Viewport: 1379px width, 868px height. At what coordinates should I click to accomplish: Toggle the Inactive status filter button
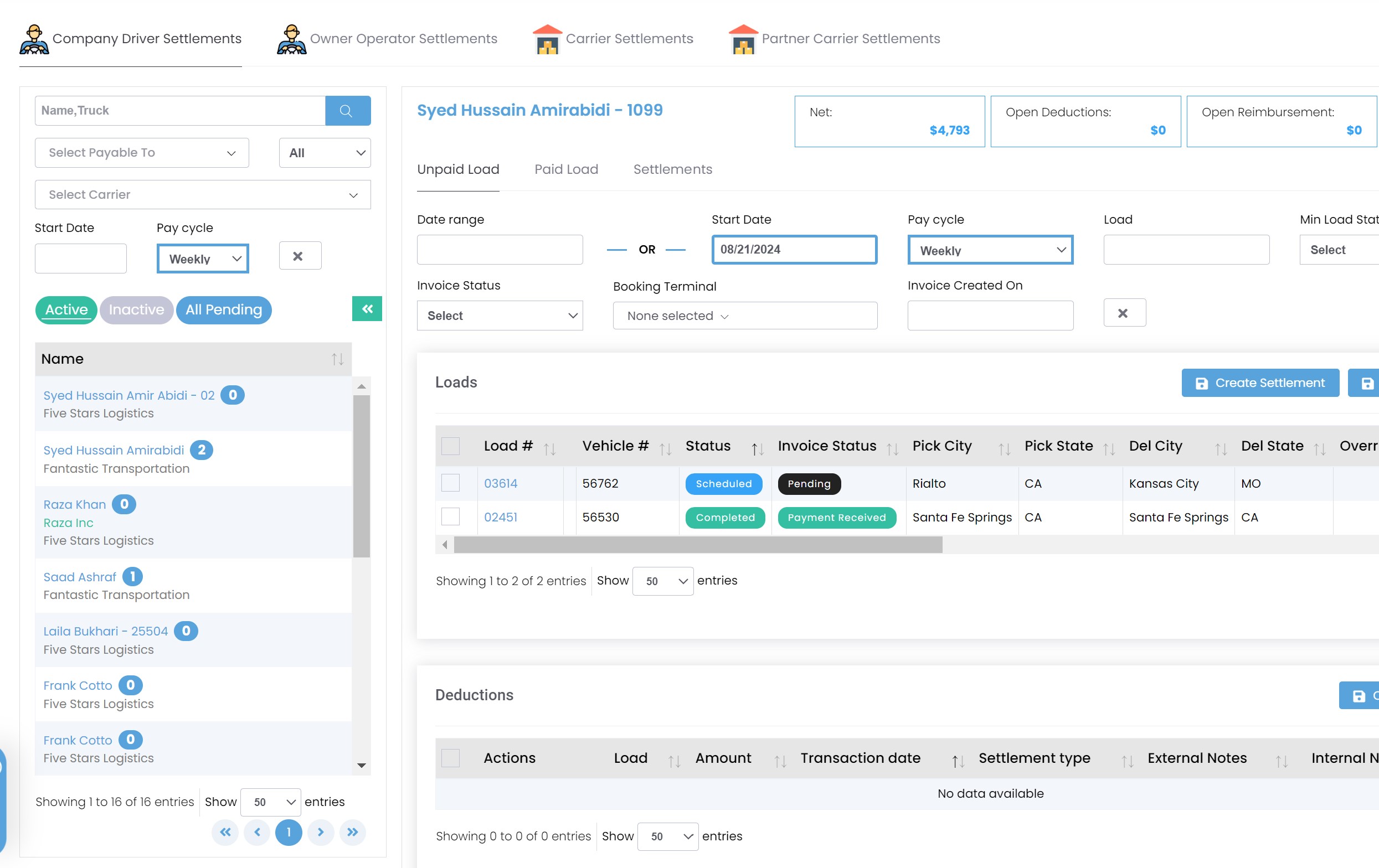(137, 309)
